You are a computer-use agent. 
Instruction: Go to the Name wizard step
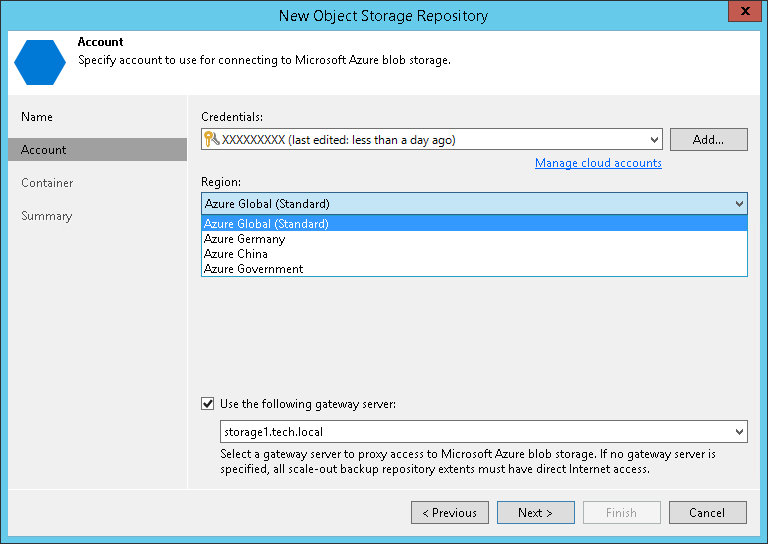pos(37,117)
